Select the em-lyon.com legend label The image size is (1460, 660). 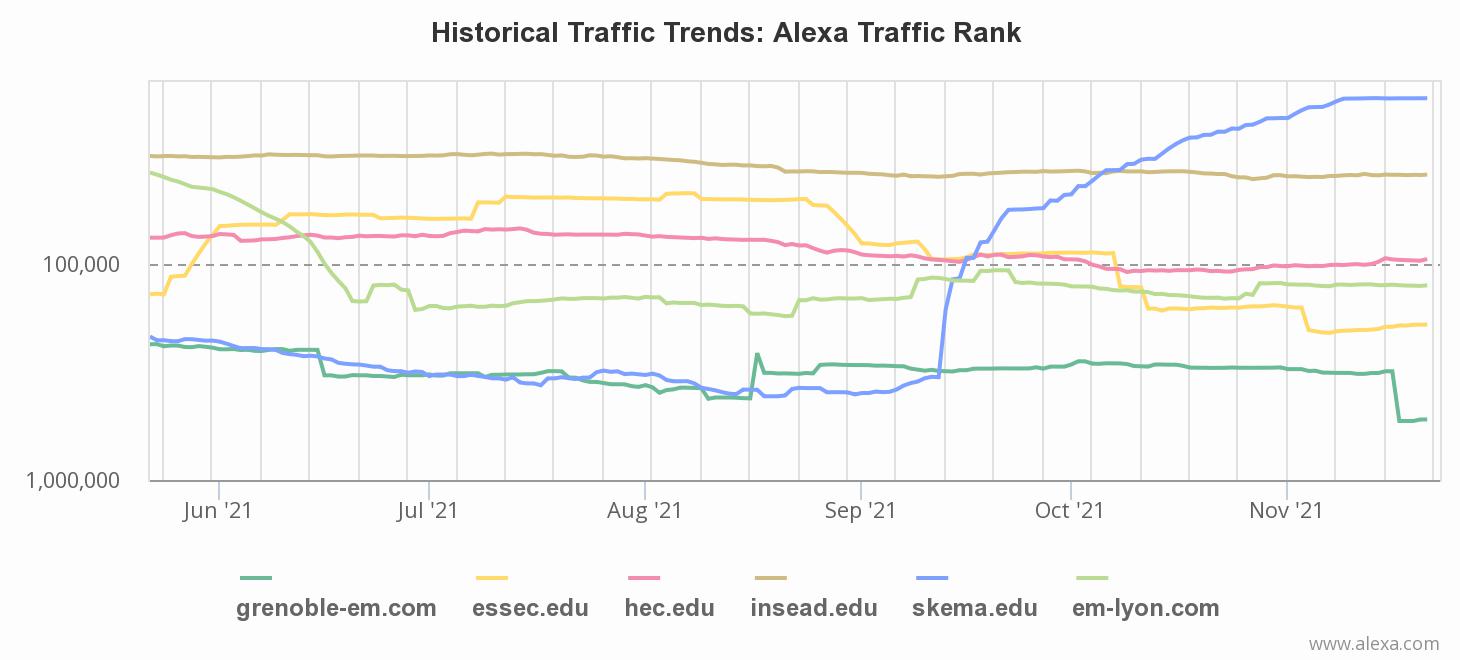tap(1145, 608)
